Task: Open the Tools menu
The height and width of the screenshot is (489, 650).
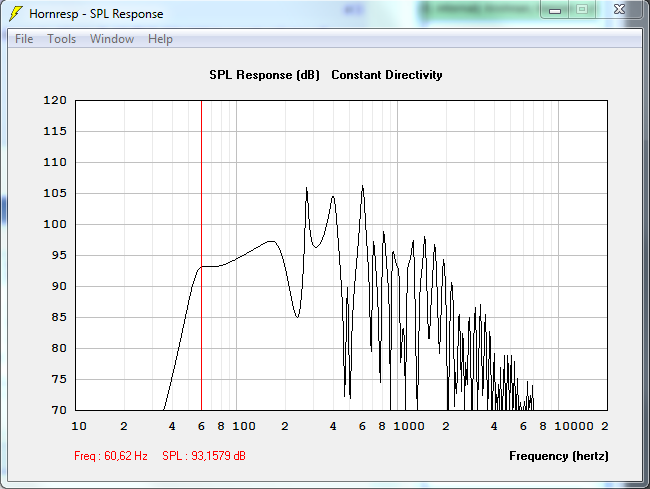Action: [x=62, y=39]
